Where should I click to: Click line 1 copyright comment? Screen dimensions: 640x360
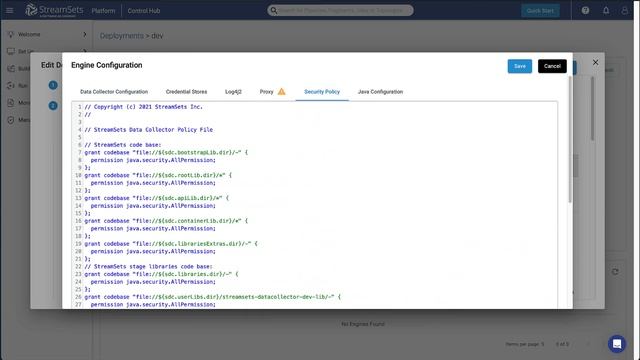click(143, 107)
